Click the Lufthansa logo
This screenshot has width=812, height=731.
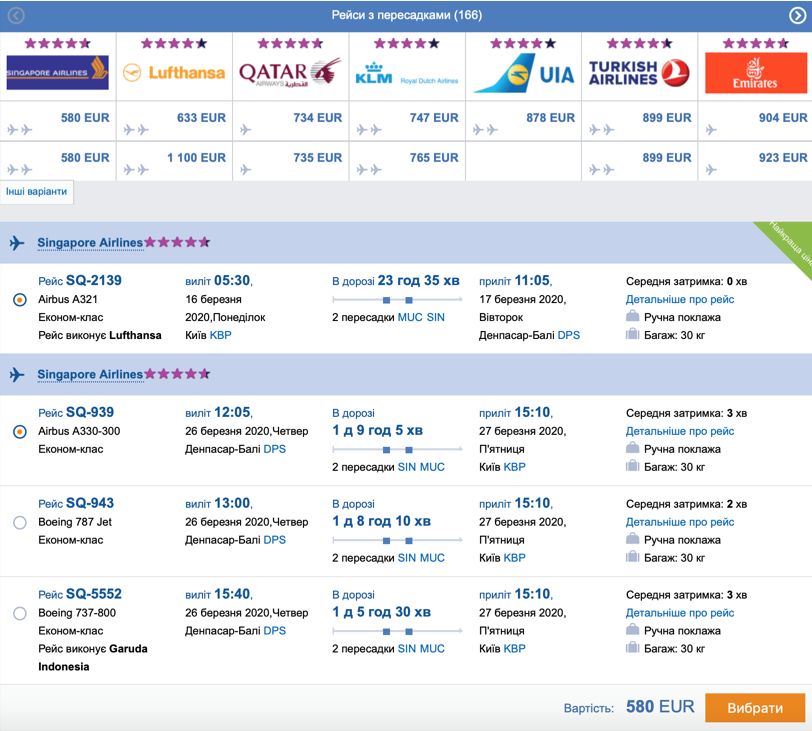coord(174,72)
